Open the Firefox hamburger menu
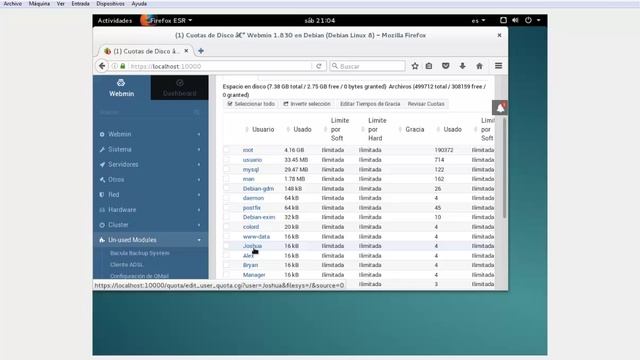 (x=498, y=66)
